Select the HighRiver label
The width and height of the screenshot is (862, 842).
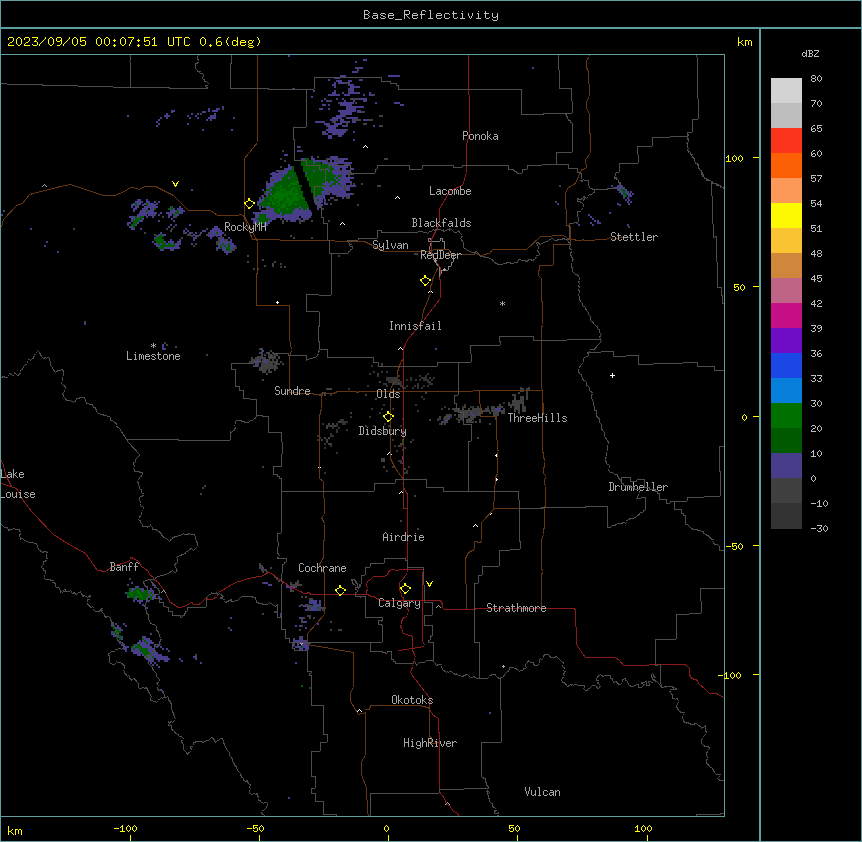[x=430, y=743]
